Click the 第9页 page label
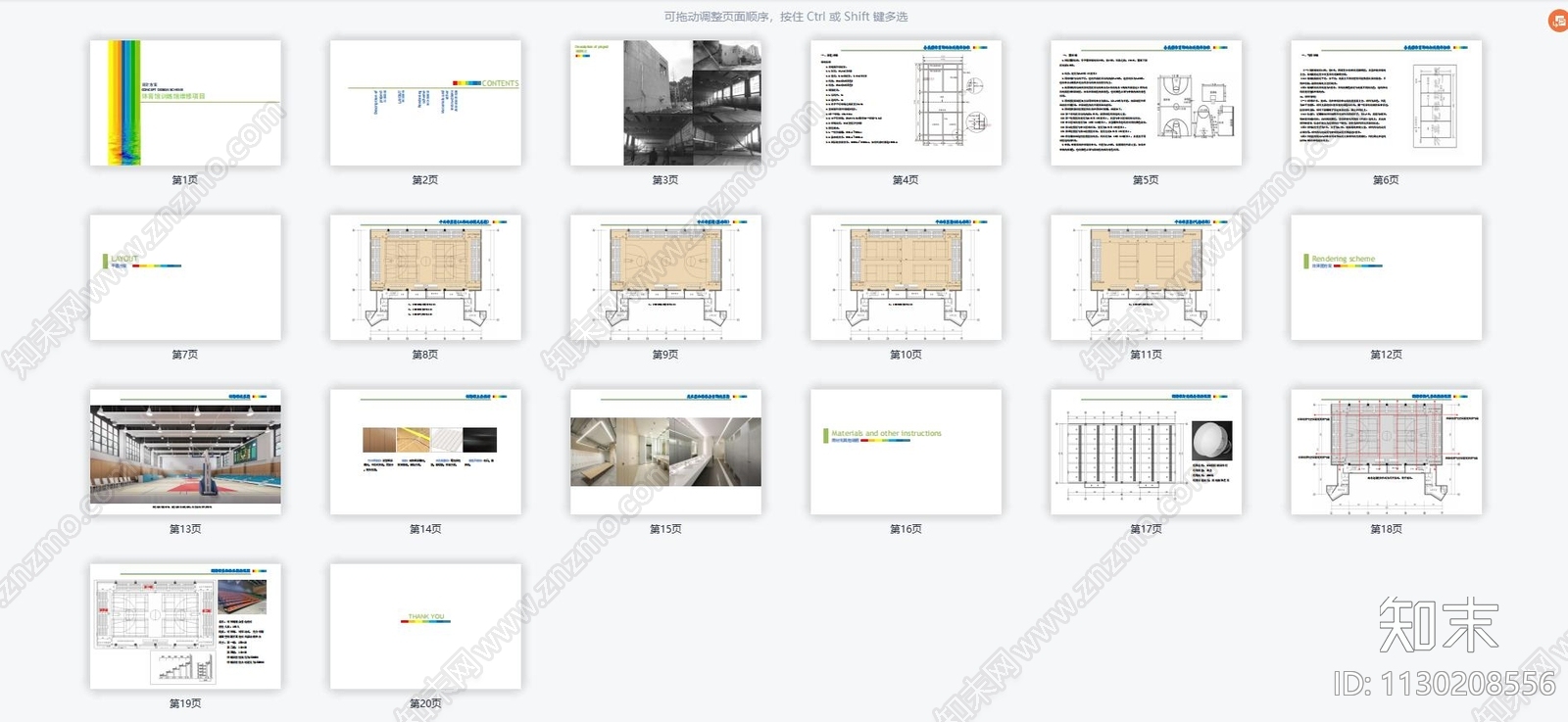This screenshot has width=1568, height=722. (x=665, y=355)
